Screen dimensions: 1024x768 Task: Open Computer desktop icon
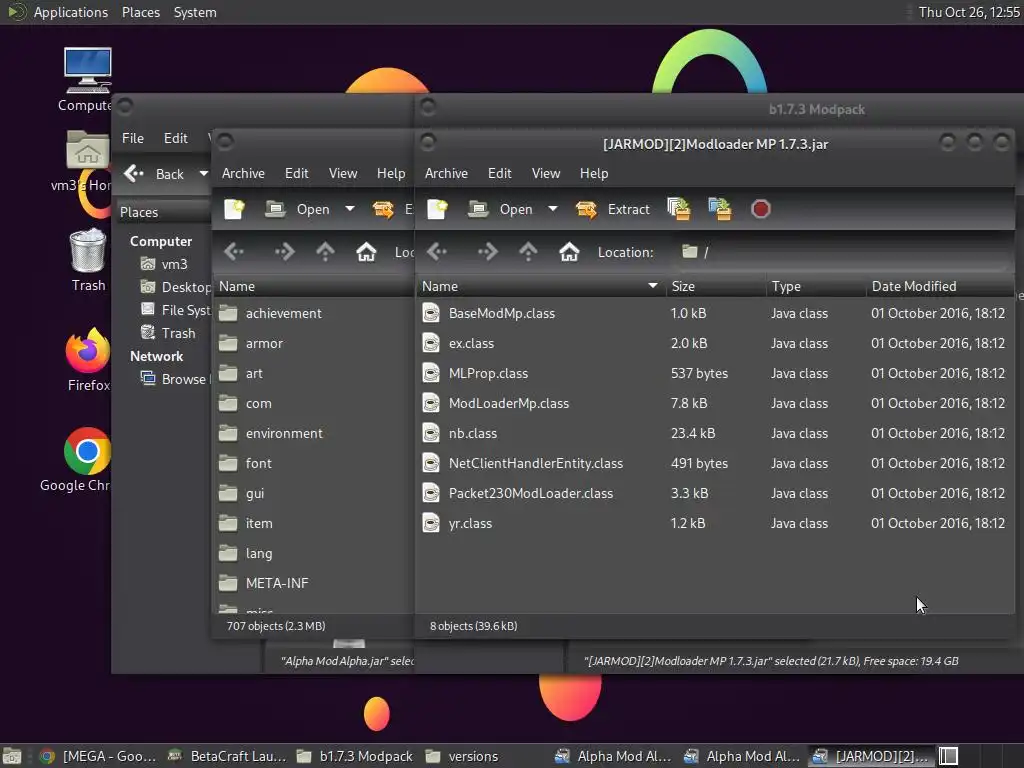(x=87, y=80)
